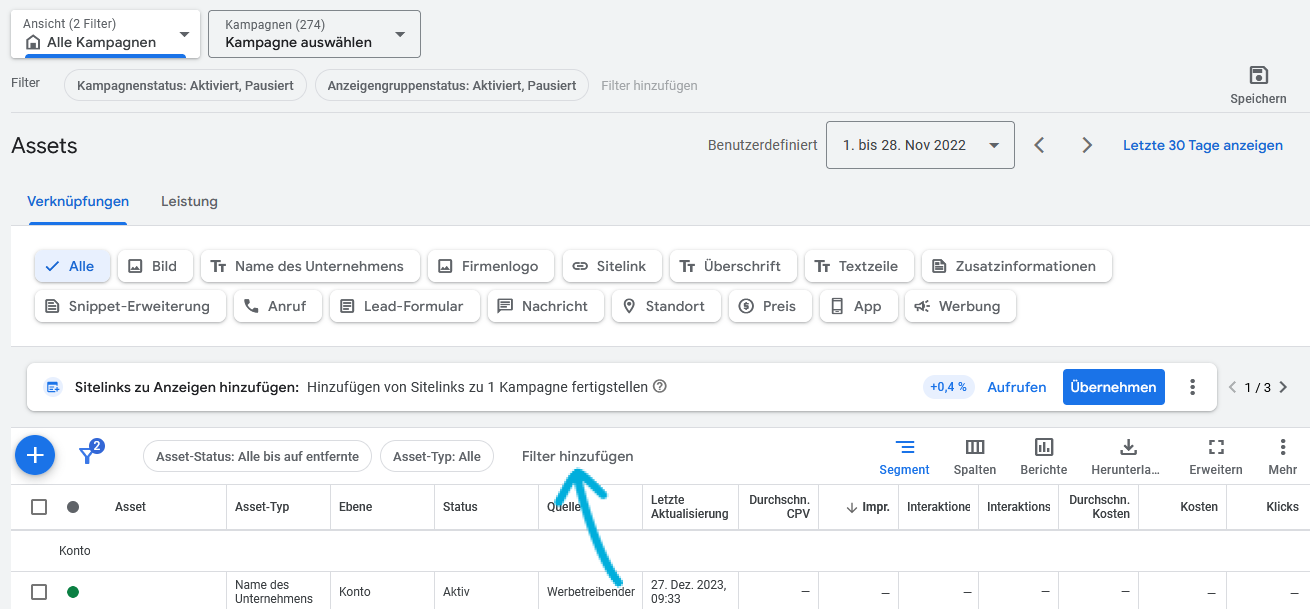Show the previous recommendation
This screenshot has height=609, width=1310.
[x=1232, y=387]
